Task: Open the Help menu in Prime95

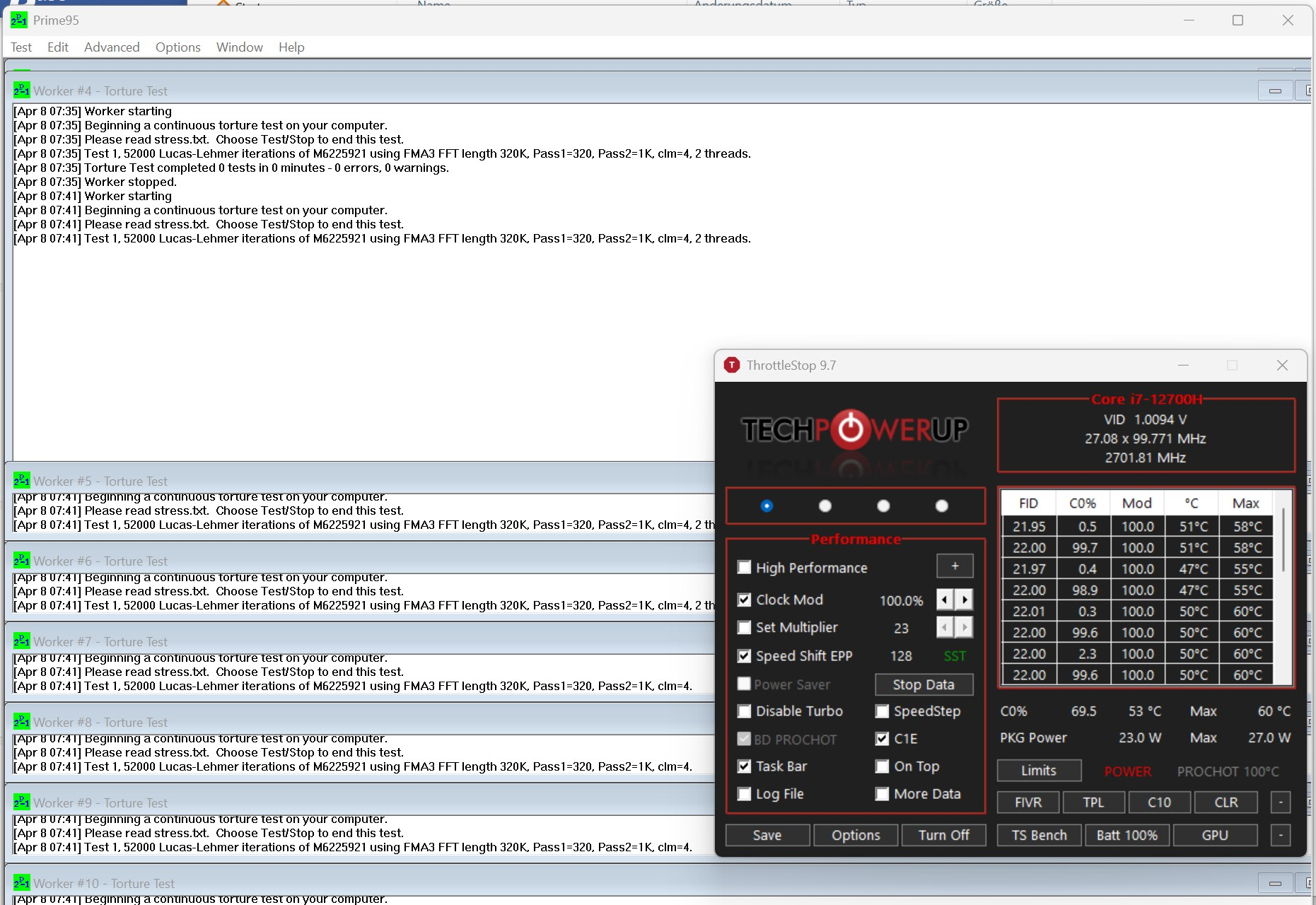Action: coord(291,47)
